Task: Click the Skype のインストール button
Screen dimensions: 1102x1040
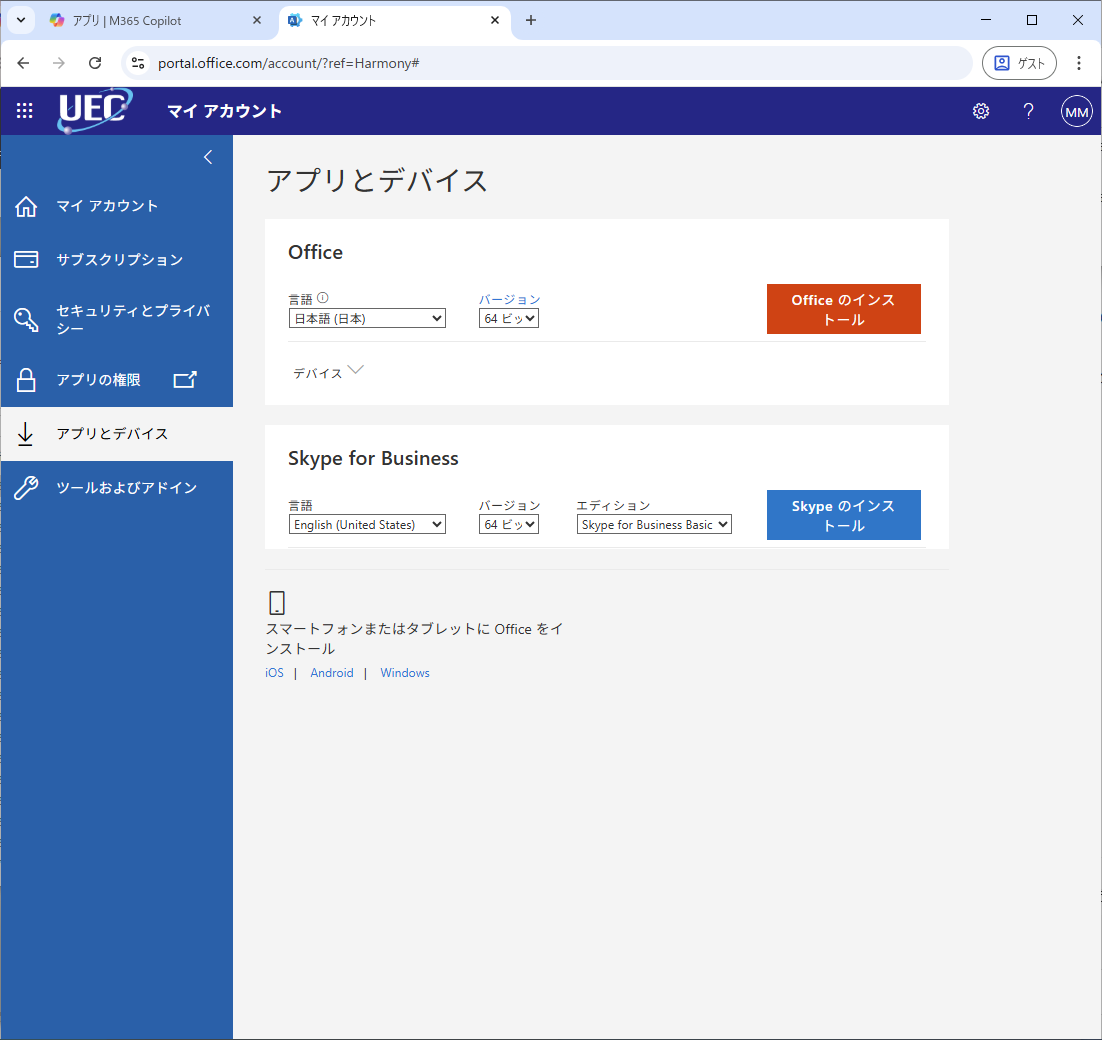Action: pos(843,515)
